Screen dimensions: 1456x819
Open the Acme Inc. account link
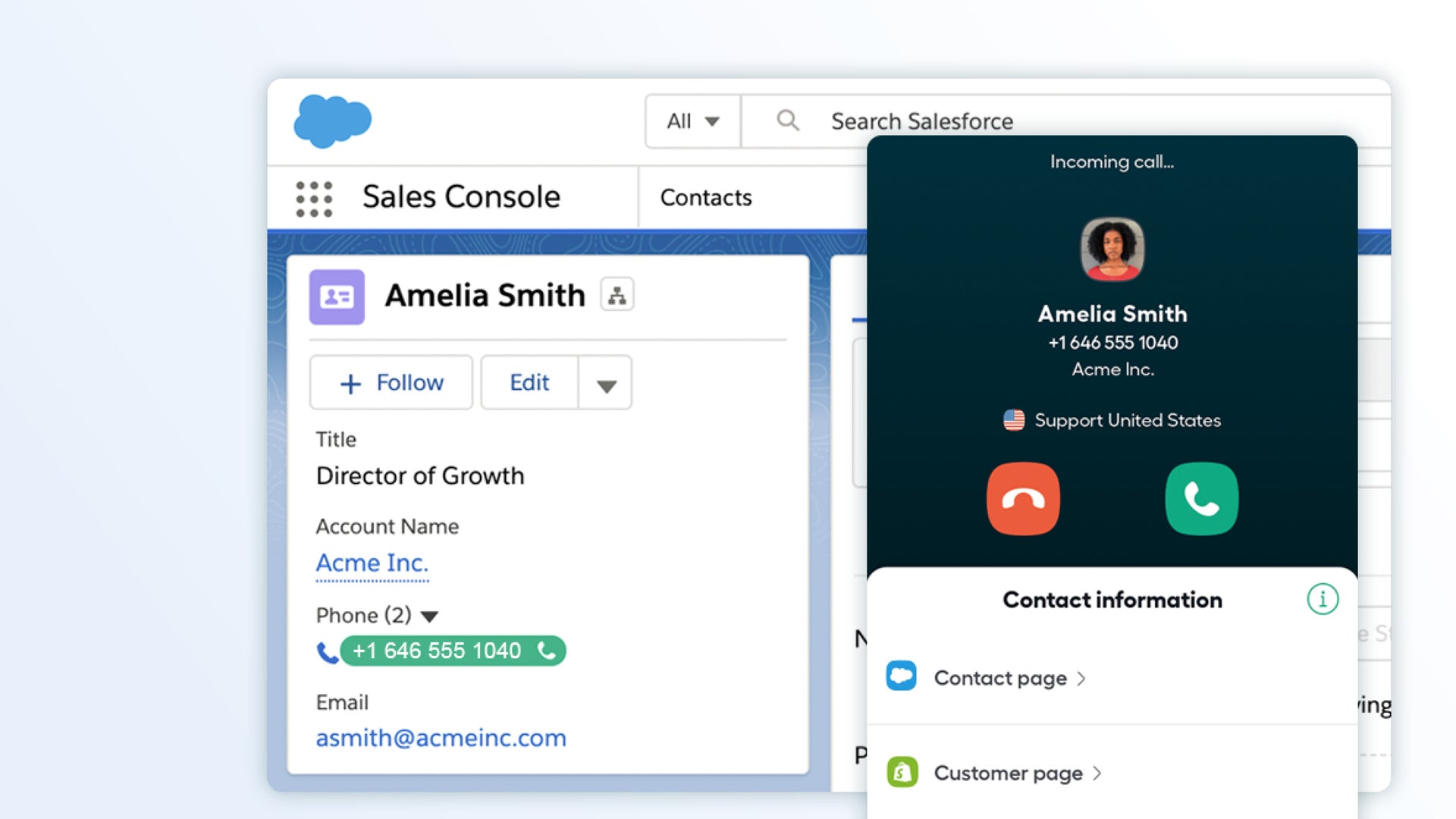[x=372, y=563]
